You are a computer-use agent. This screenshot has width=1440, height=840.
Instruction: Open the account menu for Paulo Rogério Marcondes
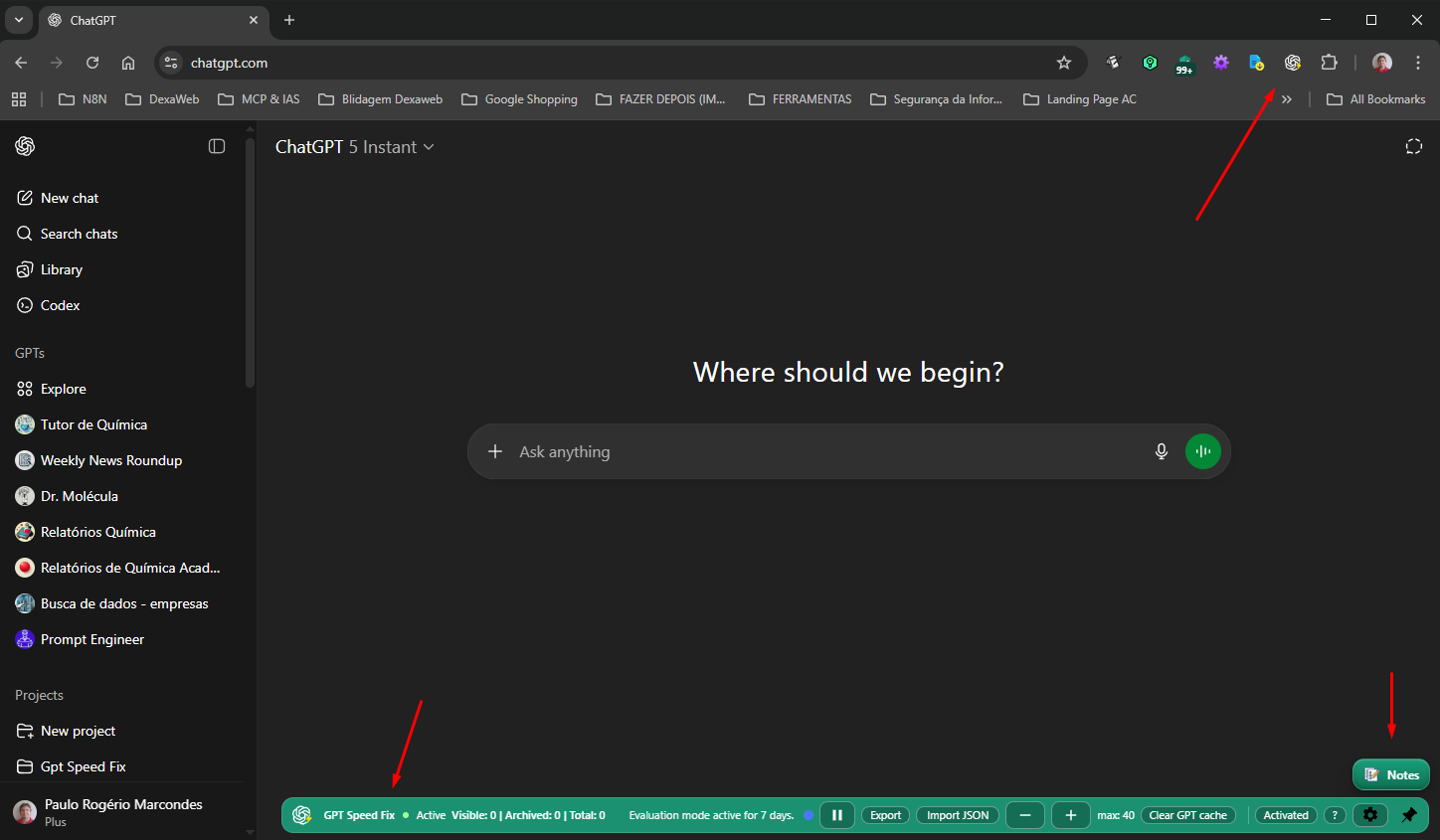tap(121, 812)
